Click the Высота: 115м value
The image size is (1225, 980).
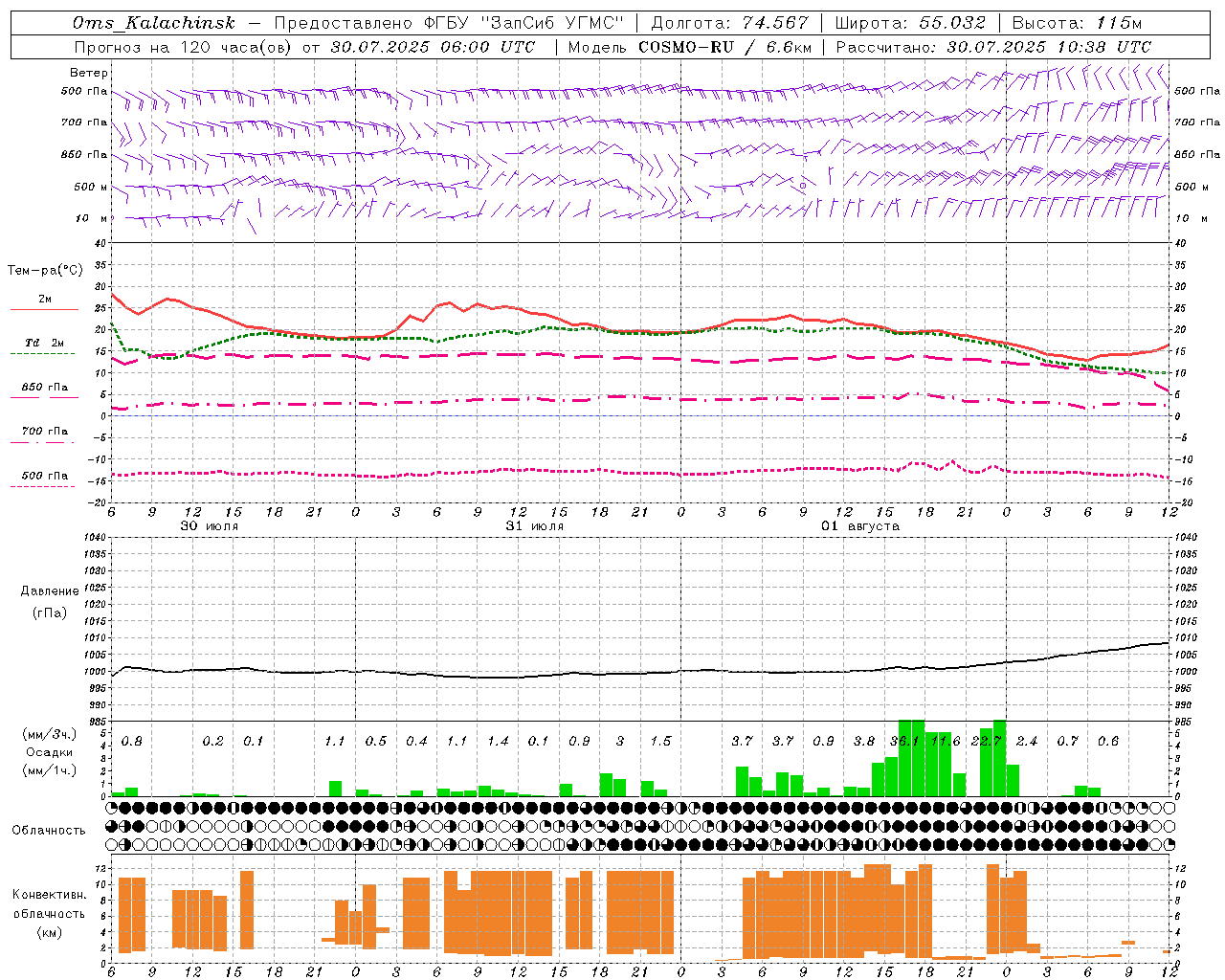coord(1077,23)
